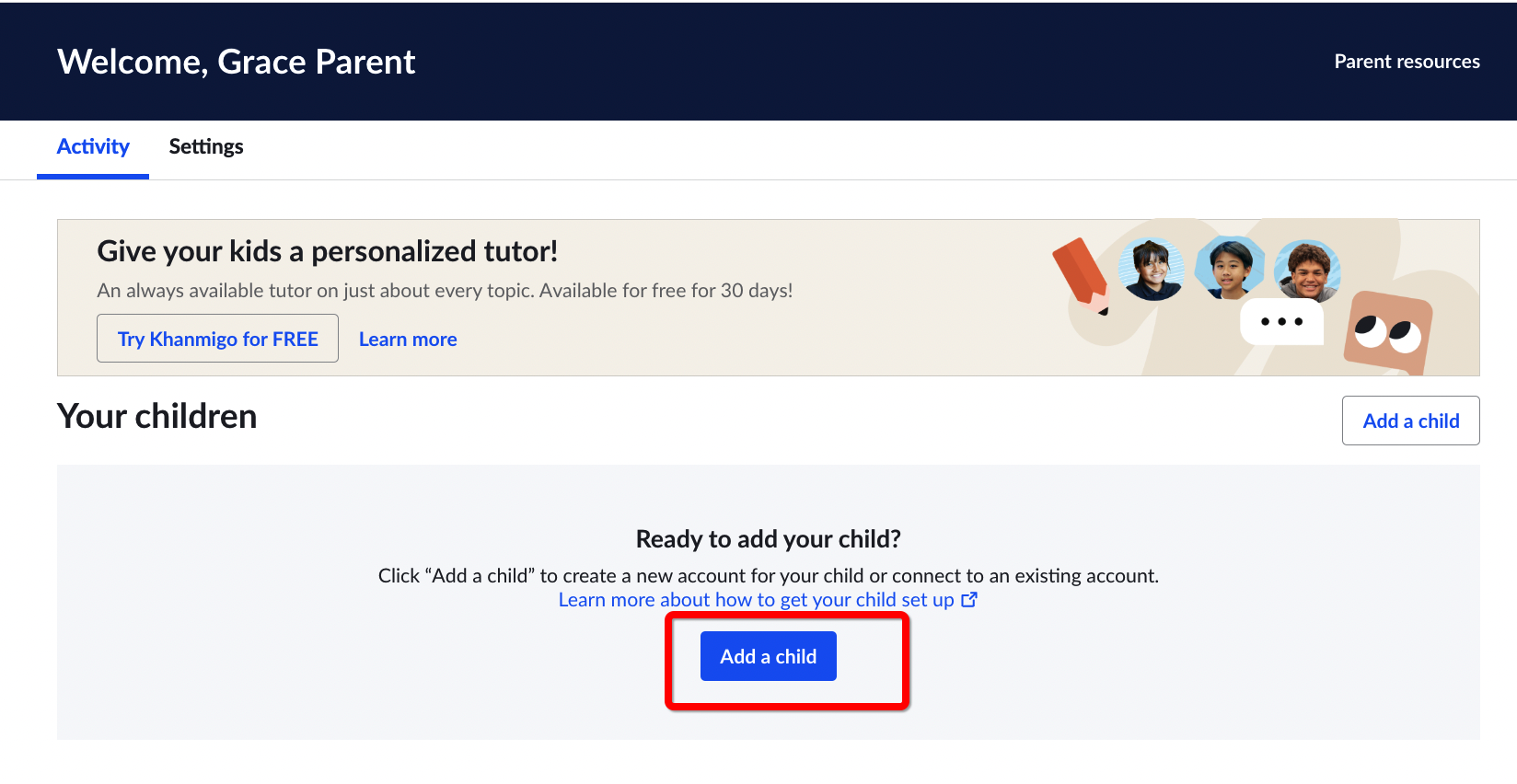This screenshot has height=784, width=1517.
Task: Open the Activity tab
Action: (x=93, y=147)
